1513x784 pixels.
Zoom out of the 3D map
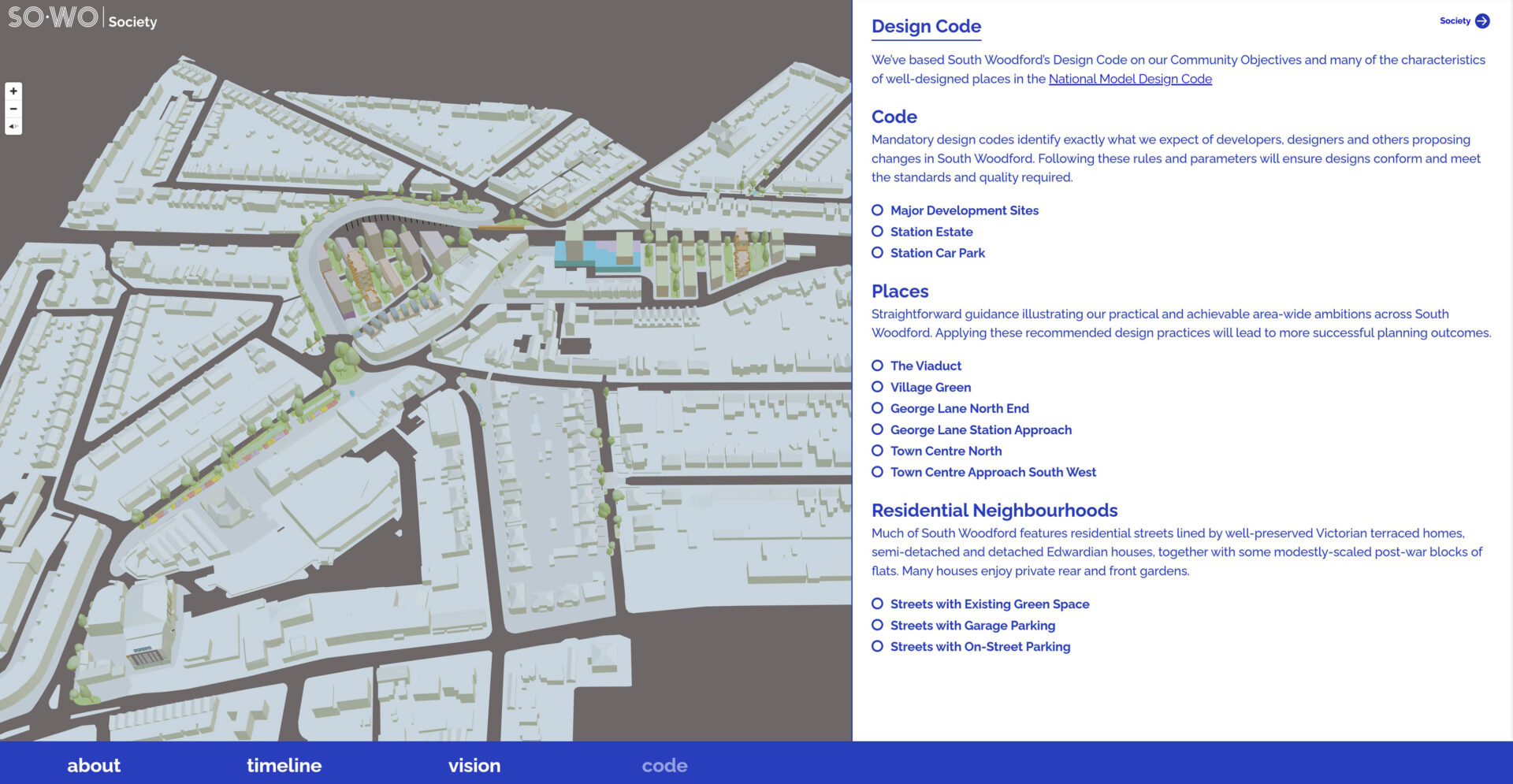click(13, 109)
